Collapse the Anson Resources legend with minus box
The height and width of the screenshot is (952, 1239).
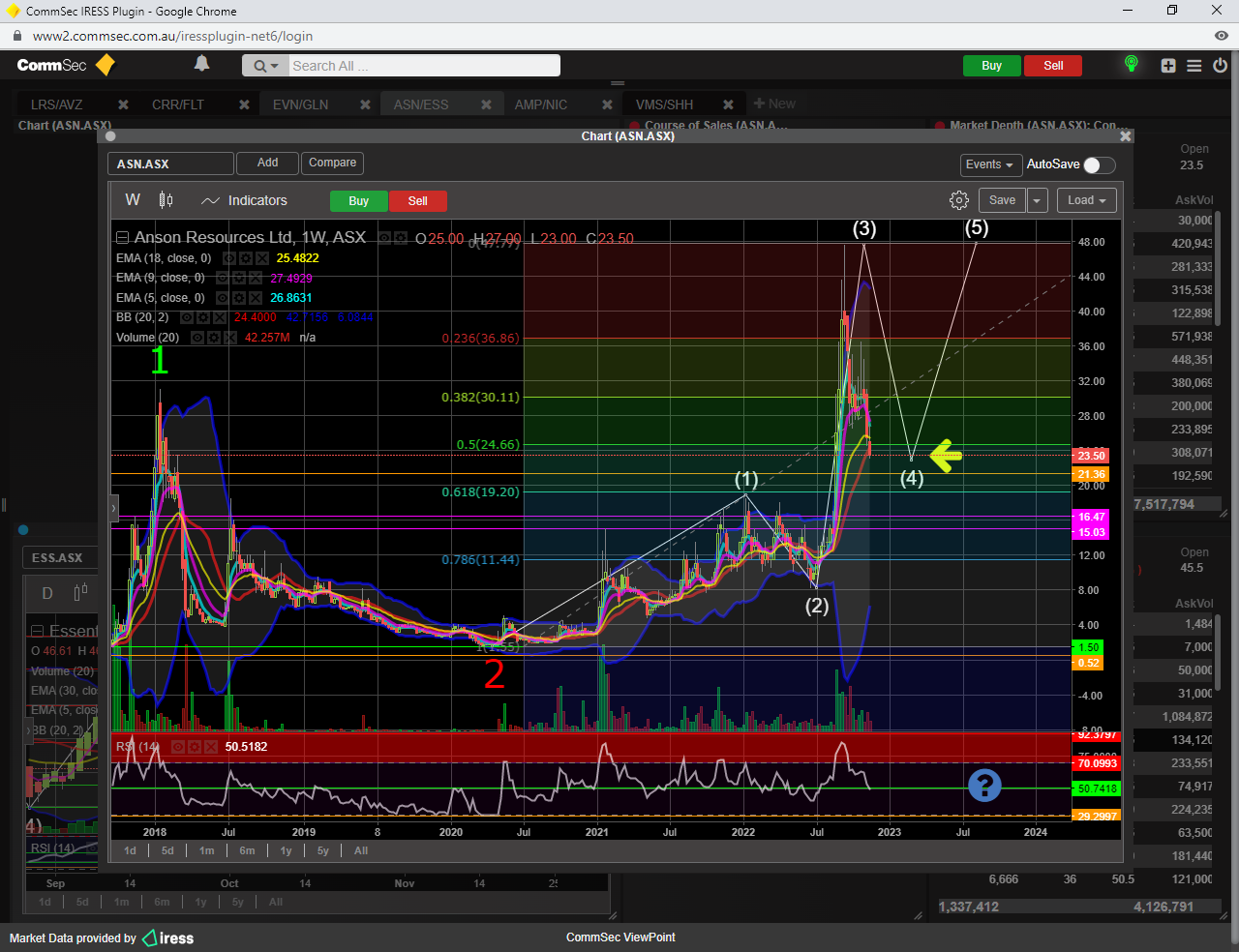click(122, 238)
